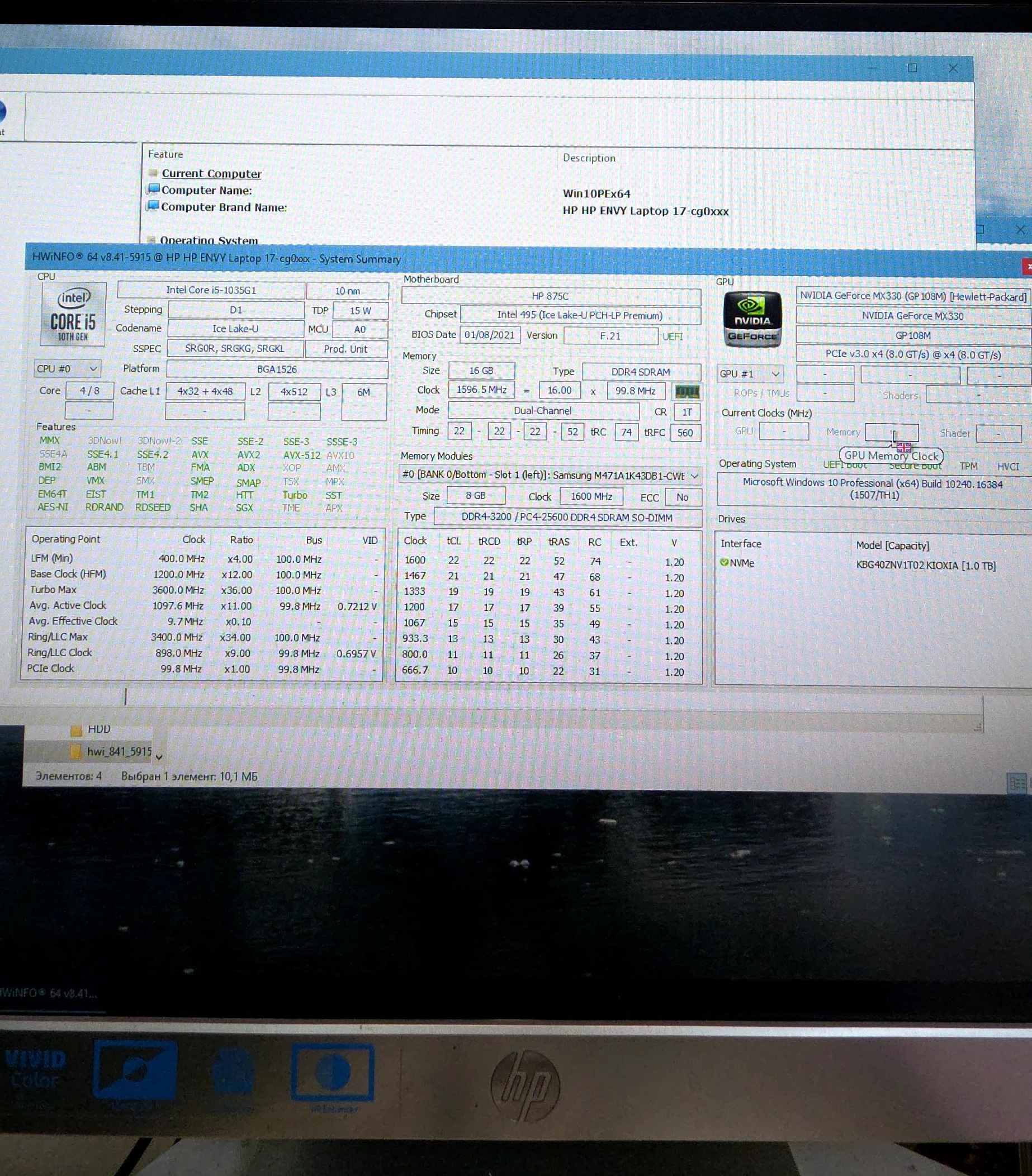Image resolution: width=1032 pixels, height=1176 pixels.
Task: Click the DDR4-3200 / PC4-25600 module type field
Action: pyautogui.click(x=567, y=517)
